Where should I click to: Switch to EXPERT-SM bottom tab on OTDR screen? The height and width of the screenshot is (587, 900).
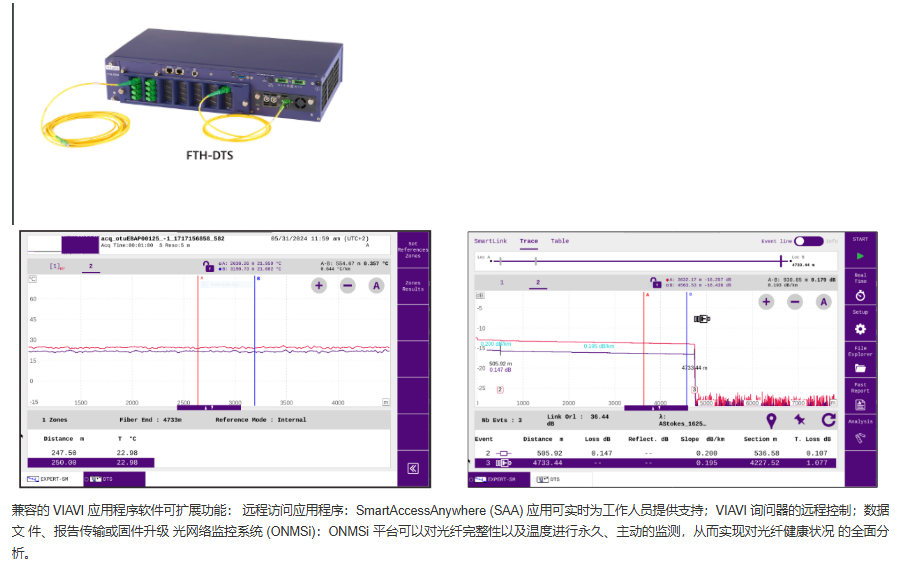(x=497, y=479)
